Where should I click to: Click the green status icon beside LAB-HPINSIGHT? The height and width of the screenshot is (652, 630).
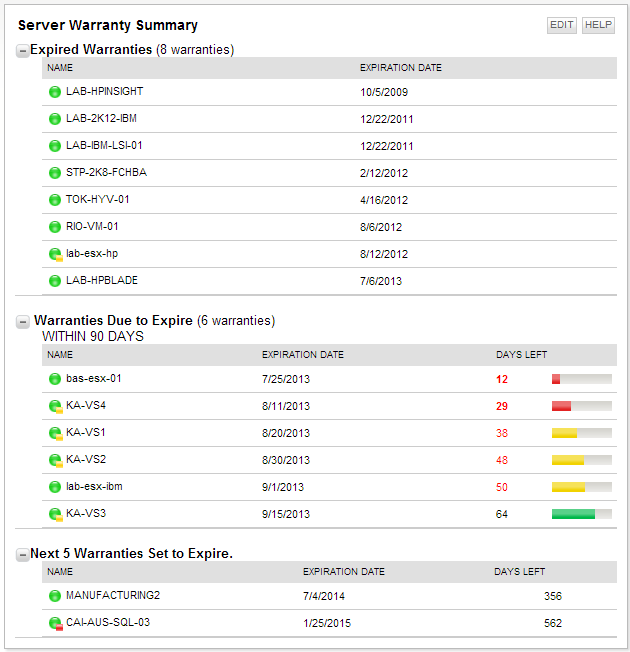[55, 92]
